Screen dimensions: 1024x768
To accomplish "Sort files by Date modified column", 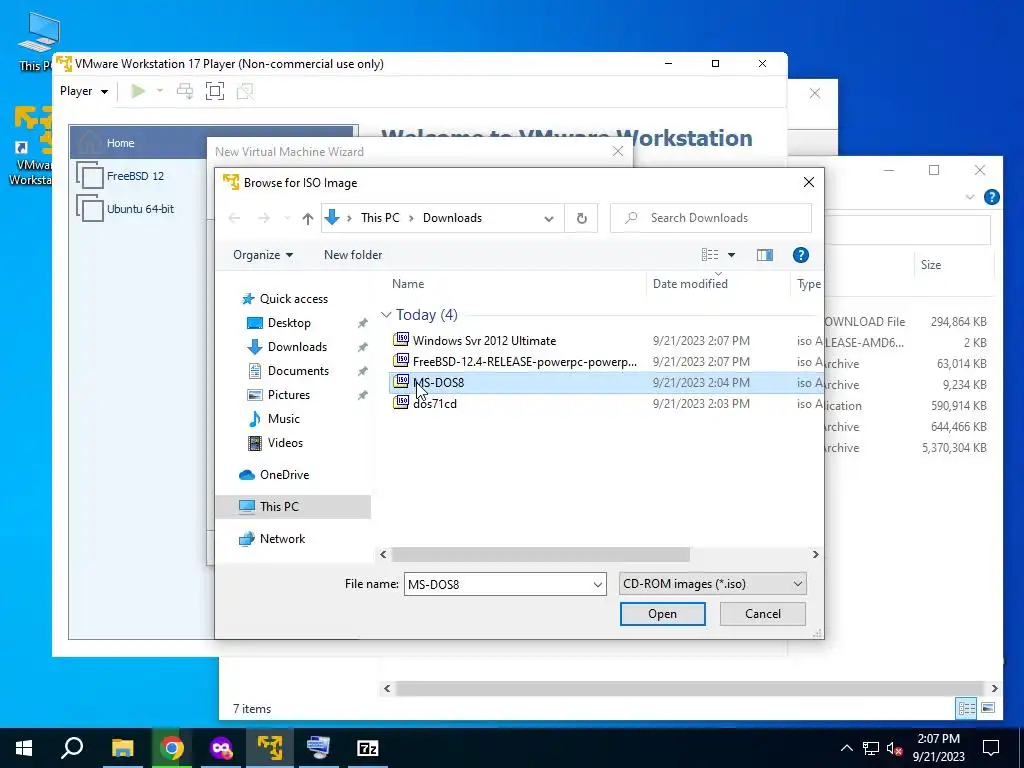I will [690, 283].
